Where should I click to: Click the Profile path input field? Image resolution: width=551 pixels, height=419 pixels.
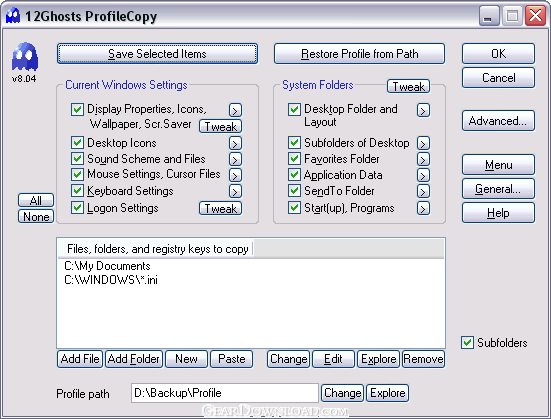(x=225, y=393)
